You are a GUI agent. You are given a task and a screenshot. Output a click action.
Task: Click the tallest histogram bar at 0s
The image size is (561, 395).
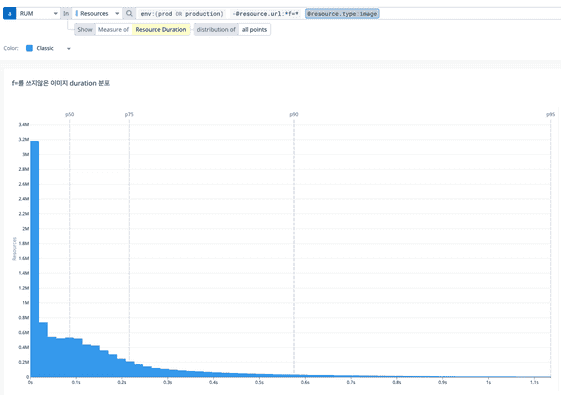tap(35, 259)
